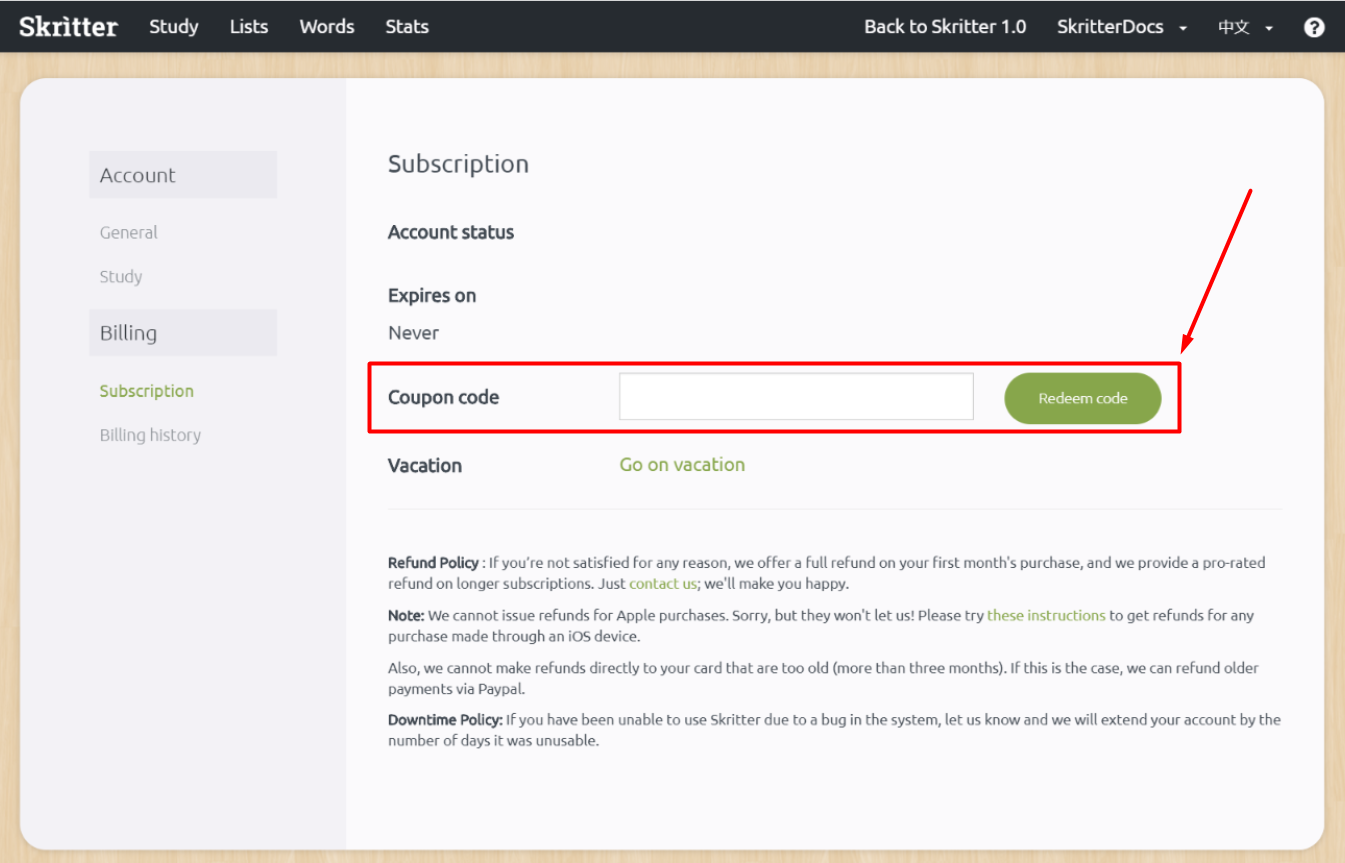Click the Skritter logo to go home
Viewport: 1345px width, 863px height.
pyautogui.click(x=67, y=26)
